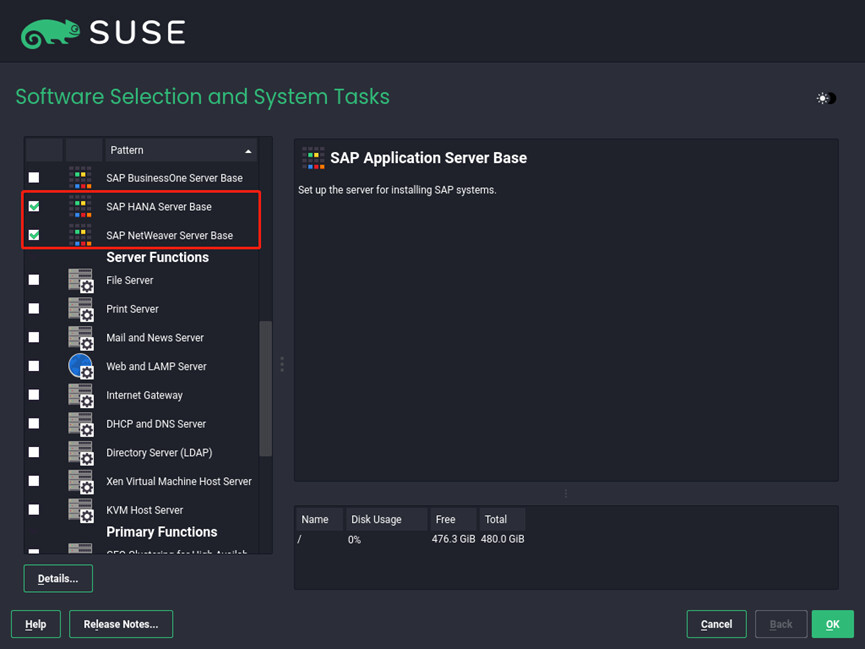The image size is (865, 649).
Task: Click the Name column header in disk table
Action: (x=319, y=519)
